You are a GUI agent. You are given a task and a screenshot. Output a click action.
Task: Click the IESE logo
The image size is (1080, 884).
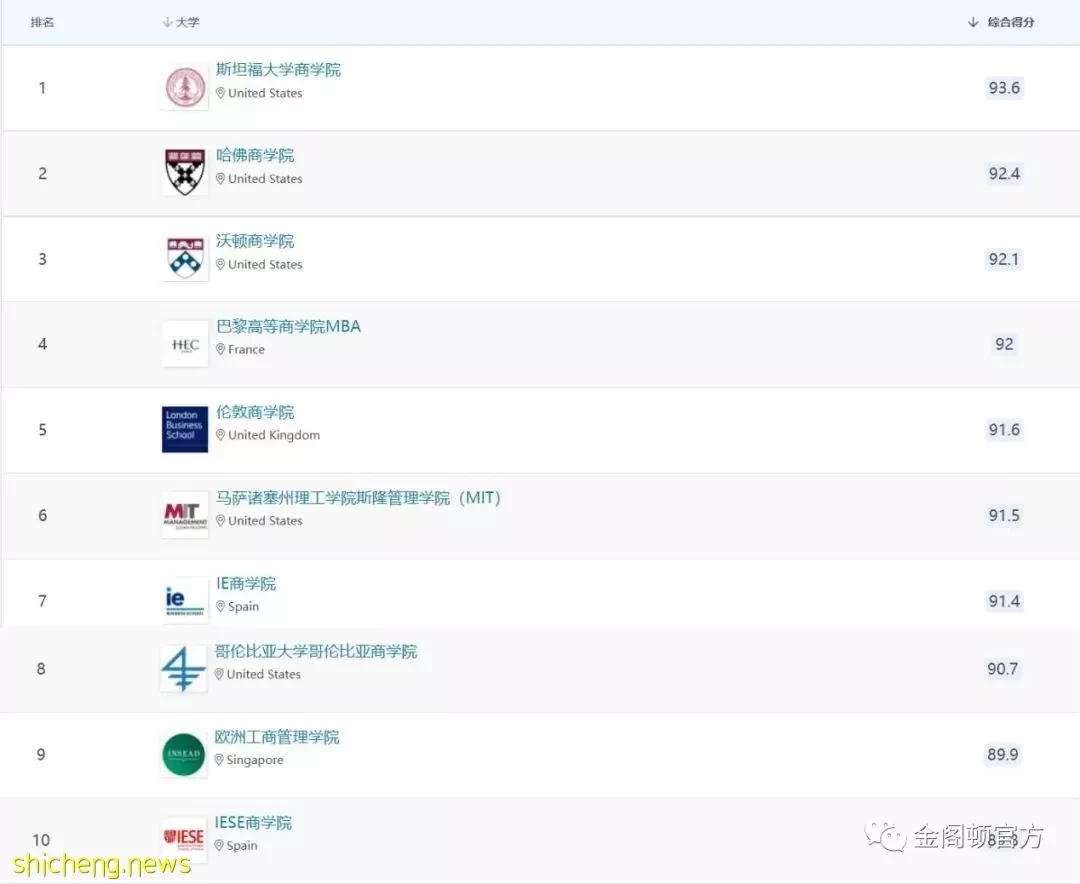(x=183, y=840)
